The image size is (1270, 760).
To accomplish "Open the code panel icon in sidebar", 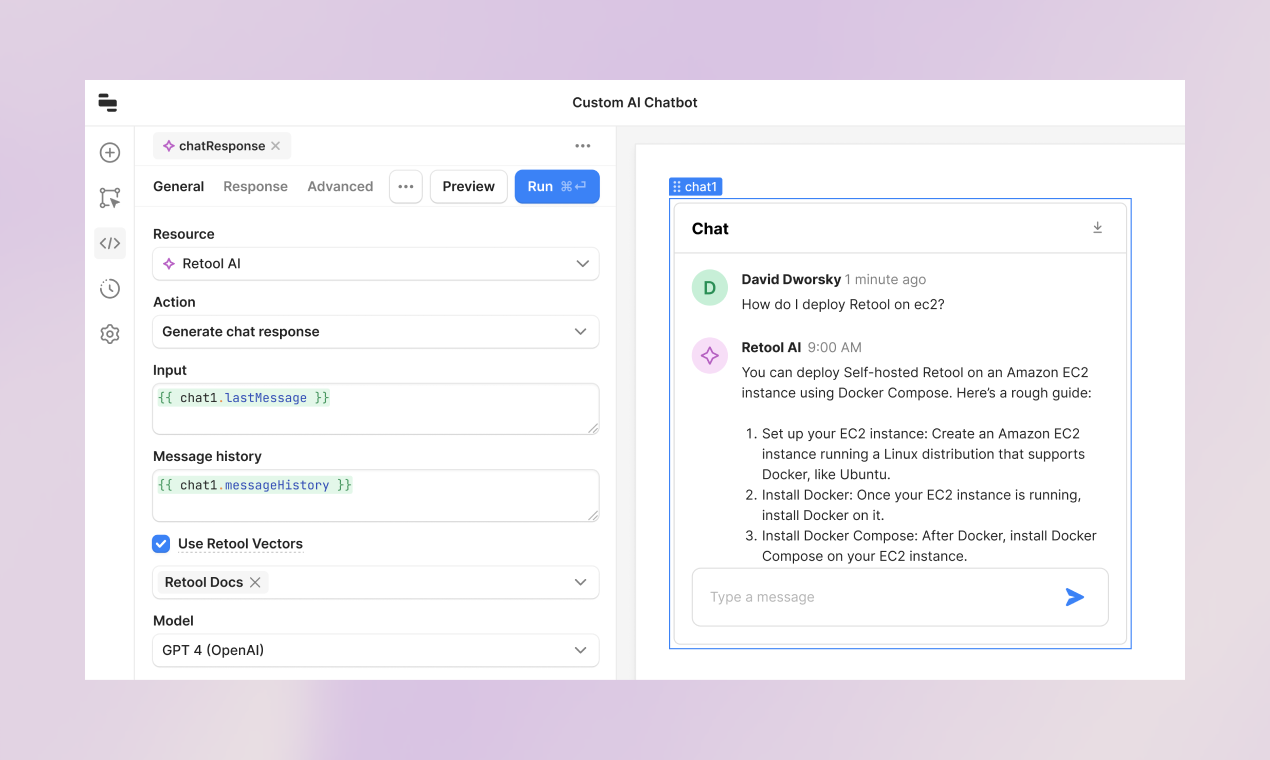I will pyautogui.click(x=110, y=243).
